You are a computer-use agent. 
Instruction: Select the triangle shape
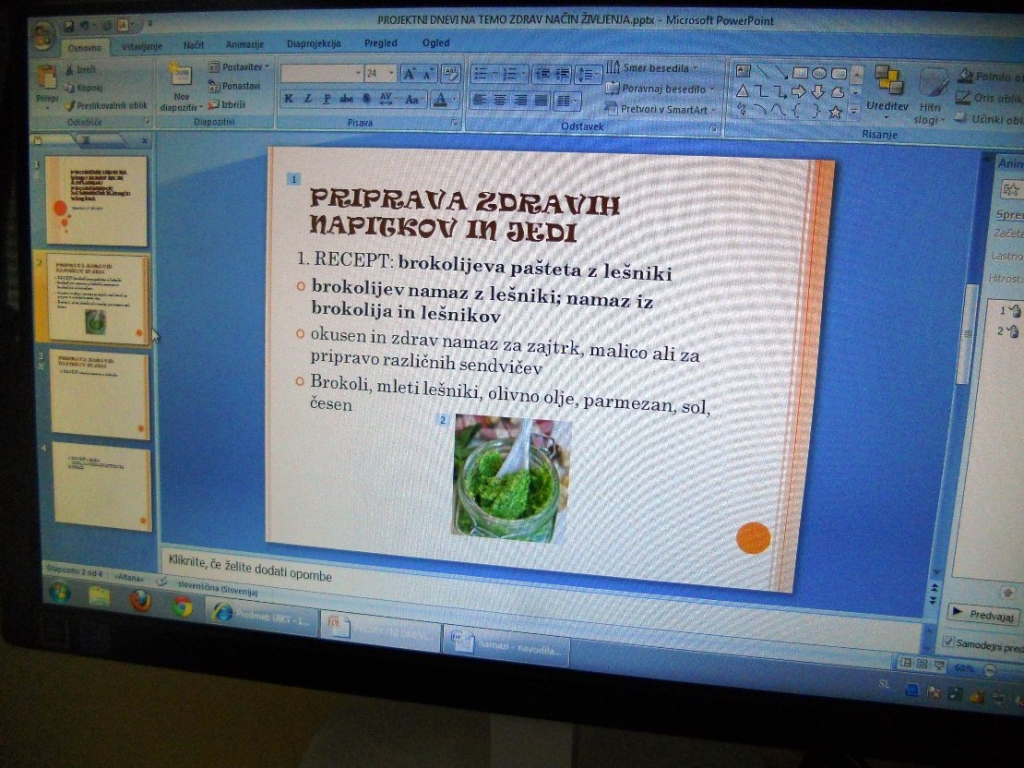[742, 91]
